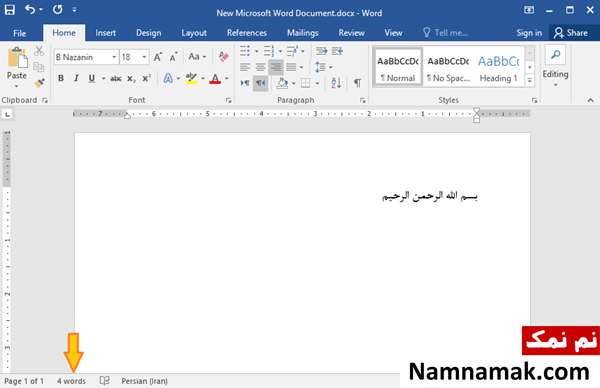Center the text
600x388 pixels.
click(x=261, y=67)
